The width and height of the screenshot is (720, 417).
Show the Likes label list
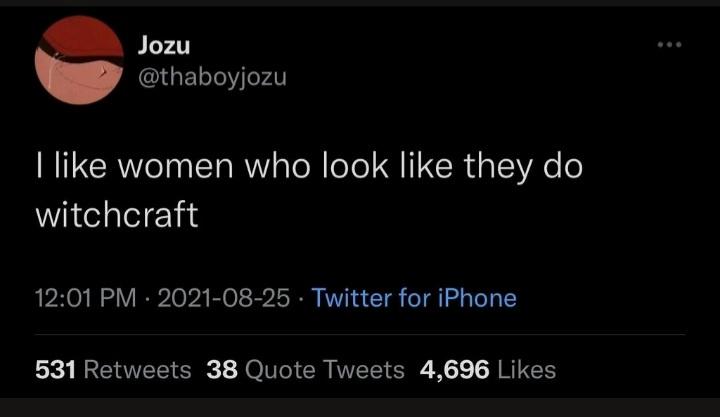click(x=526, y=370)
